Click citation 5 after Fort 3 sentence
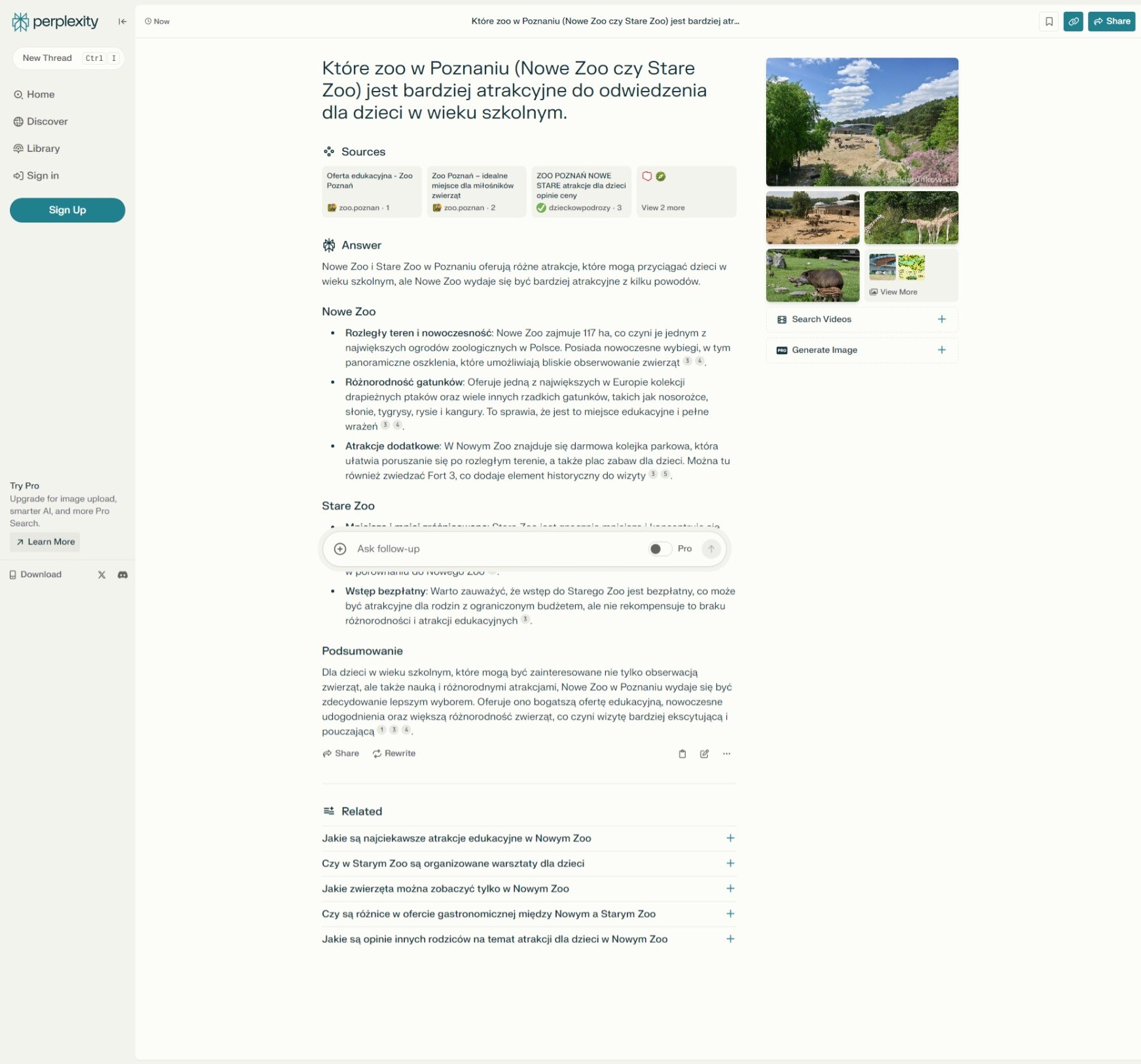1141x1064 pixels. [x=665, y=474]
